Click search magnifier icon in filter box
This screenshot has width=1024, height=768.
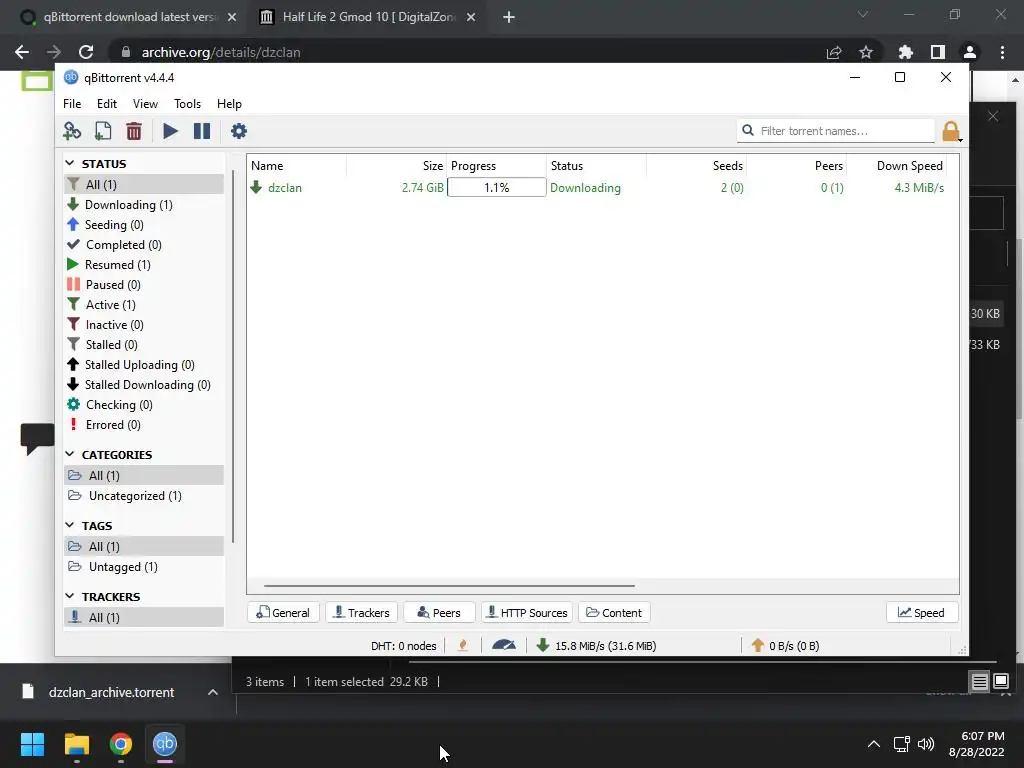click(748, 131)
